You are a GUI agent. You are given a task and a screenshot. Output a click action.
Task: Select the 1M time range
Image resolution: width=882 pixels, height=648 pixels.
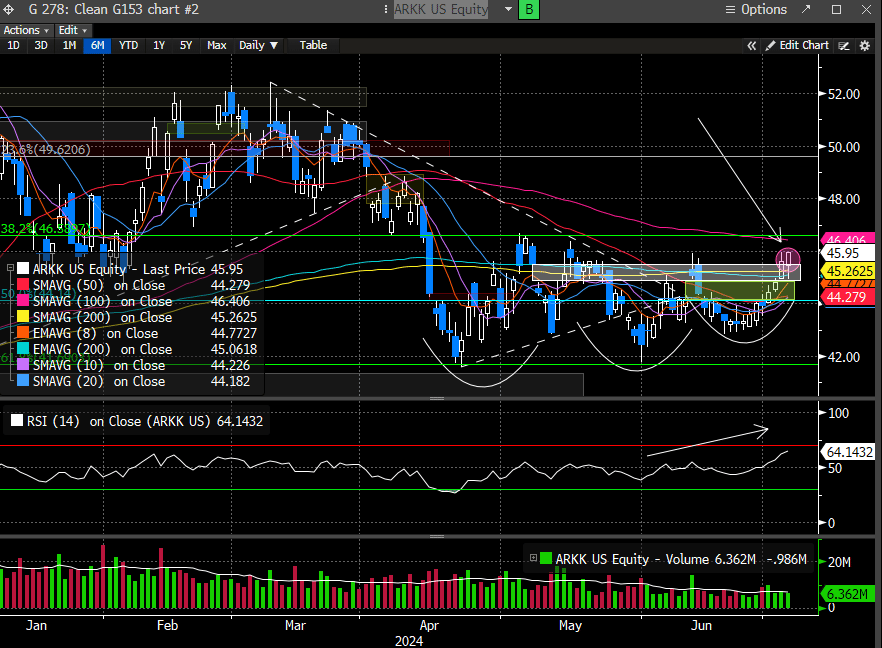coord(69,46)
